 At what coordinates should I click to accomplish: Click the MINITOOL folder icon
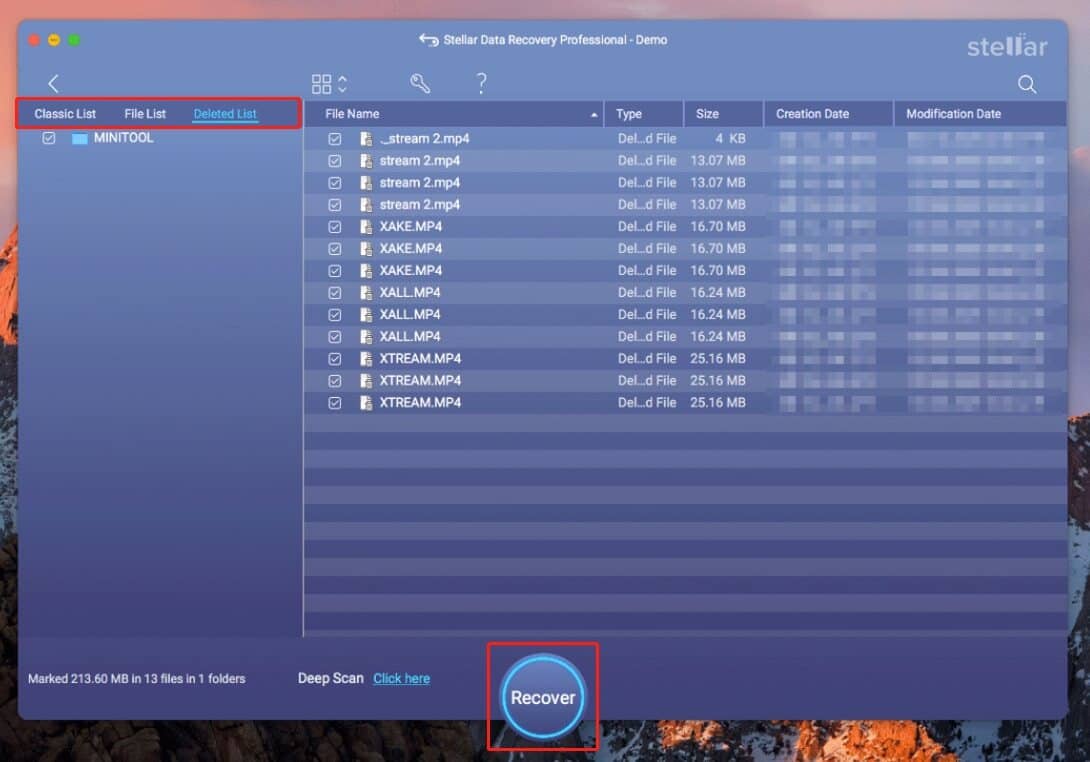tap(80, 139)
